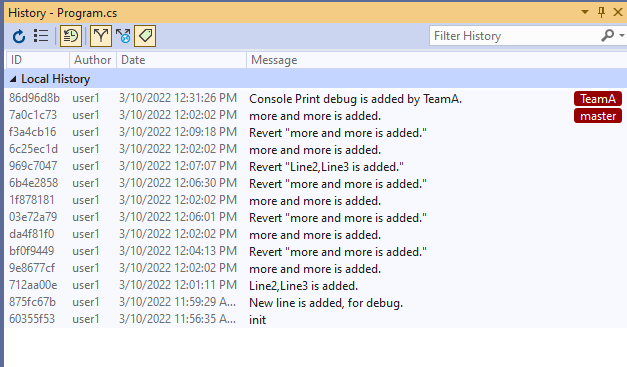
Task: Pin the History panel with auto-hide icon
Action: (x=601, y=12)
